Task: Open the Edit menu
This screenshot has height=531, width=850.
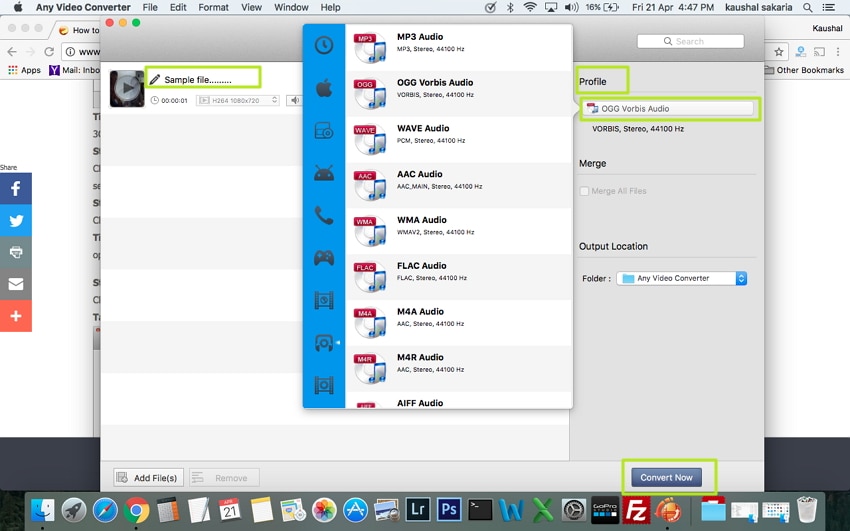Action: 178,8
